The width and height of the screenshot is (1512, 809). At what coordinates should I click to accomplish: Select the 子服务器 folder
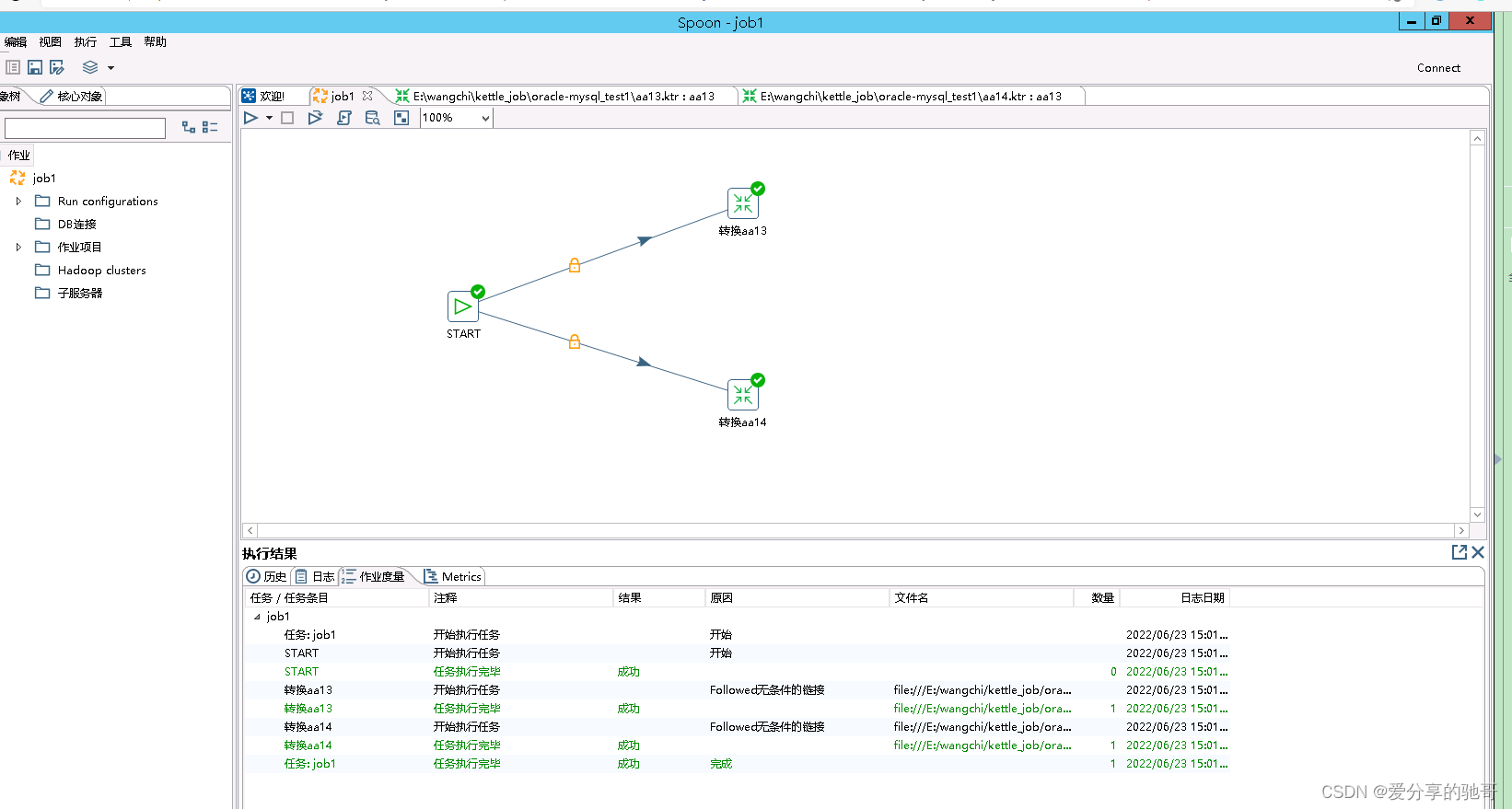pyautogui.click(x=80, y=293)
